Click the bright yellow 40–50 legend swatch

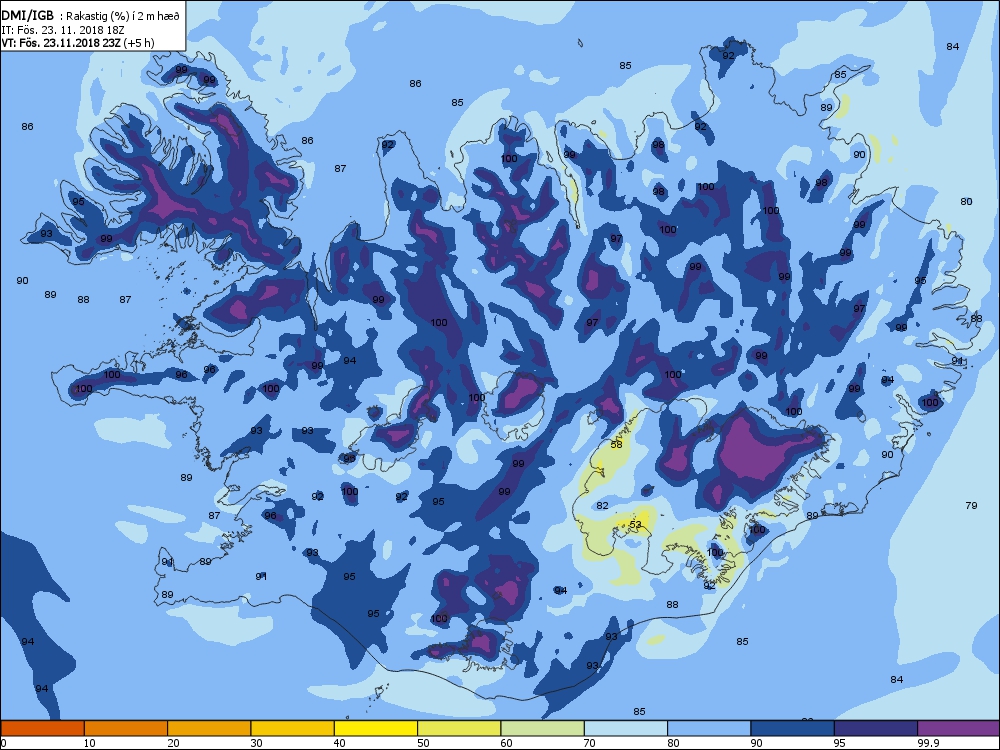[376, 728]
